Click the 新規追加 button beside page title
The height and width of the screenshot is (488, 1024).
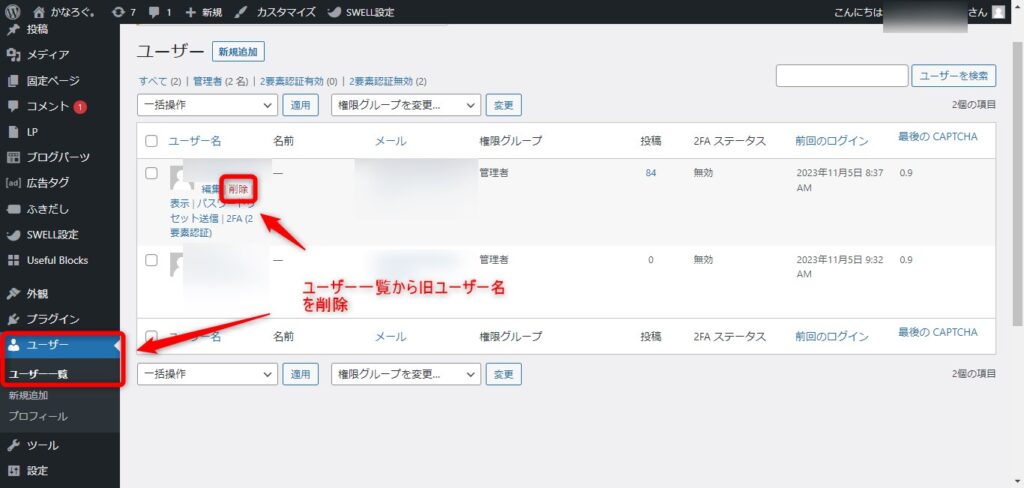(238, 52)
